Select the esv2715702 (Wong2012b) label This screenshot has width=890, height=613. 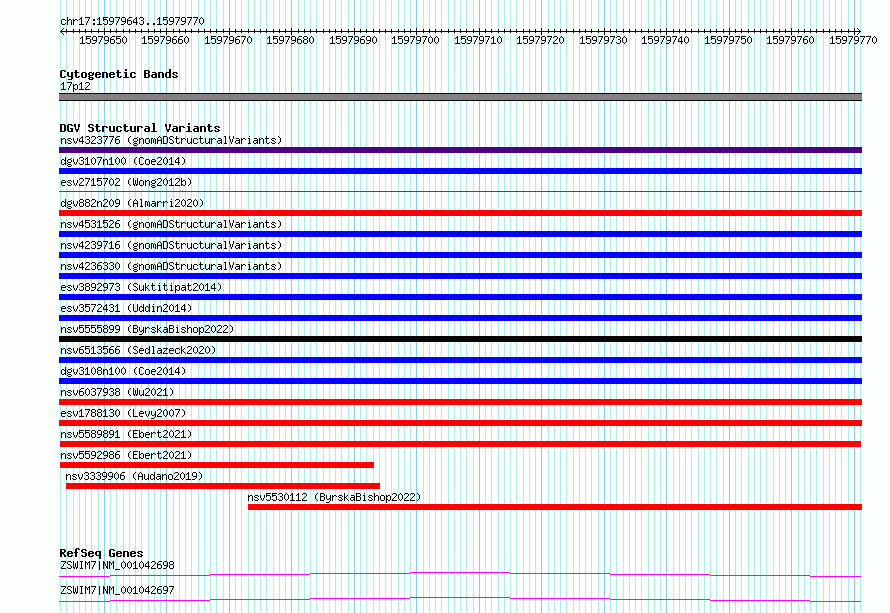[x=126, y=182]
